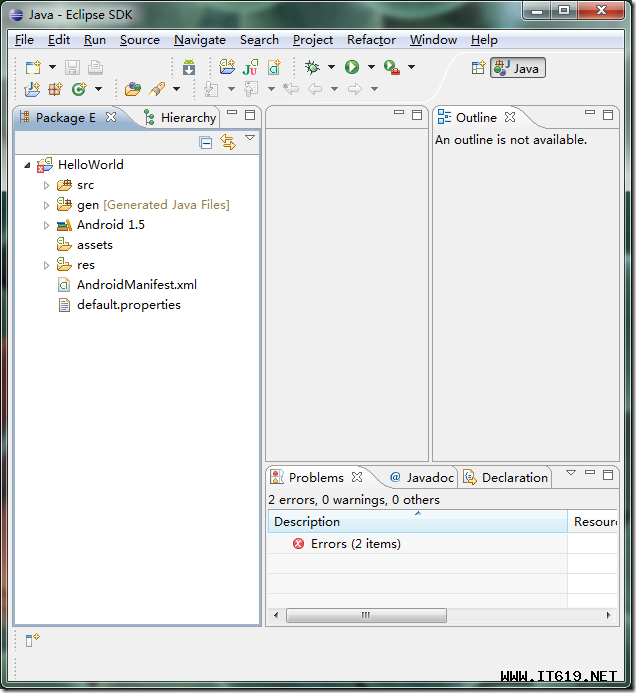Viewport: 636px width, 693px height.
Task: Select AndroidManifest.xml in the project tree
Action: tap(136, 285)
